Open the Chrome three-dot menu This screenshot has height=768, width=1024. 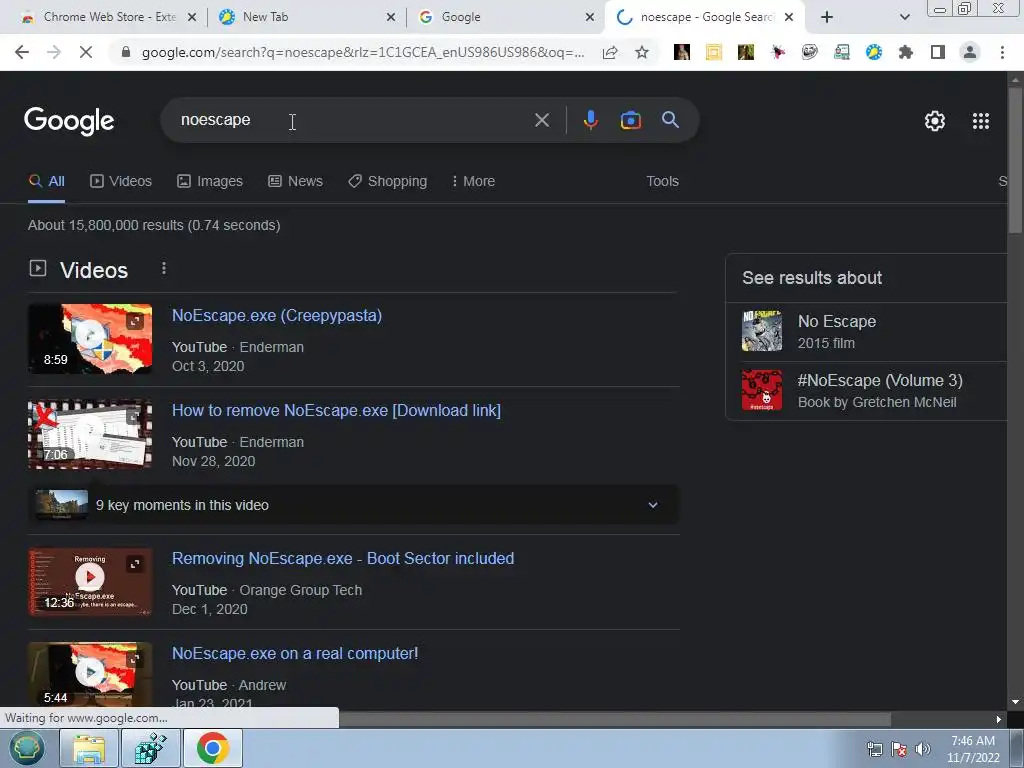(x=1002, y=52)
